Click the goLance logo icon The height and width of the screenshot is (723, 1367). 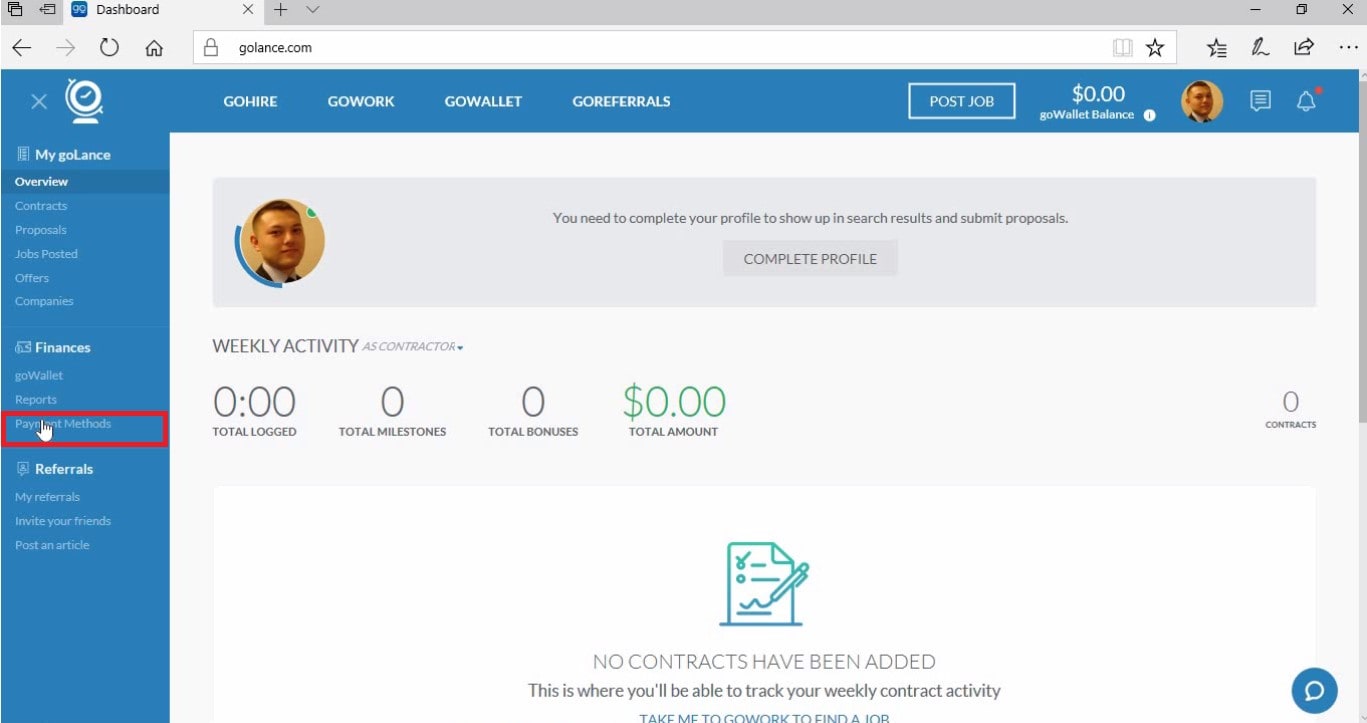coord(85,100)
